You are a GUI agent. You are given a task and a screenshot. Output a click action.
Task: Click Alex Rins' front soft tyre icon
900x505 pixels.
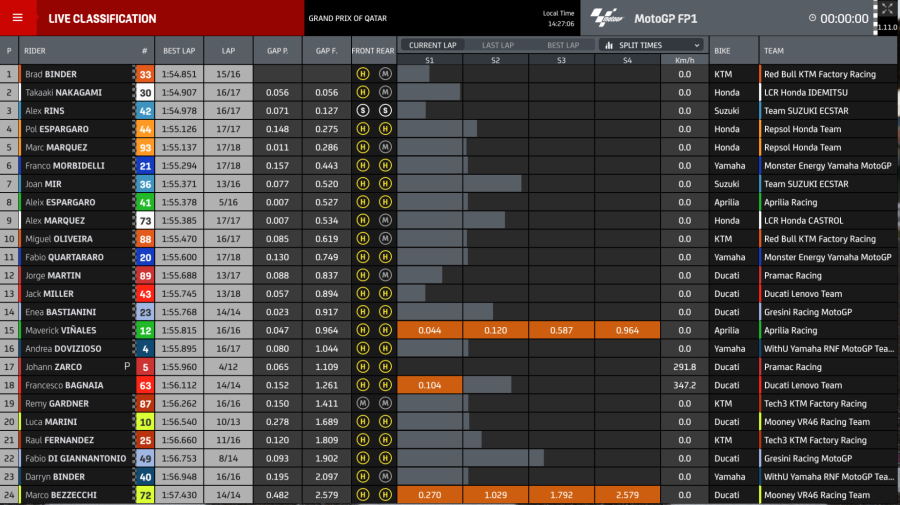pos(363,111)
